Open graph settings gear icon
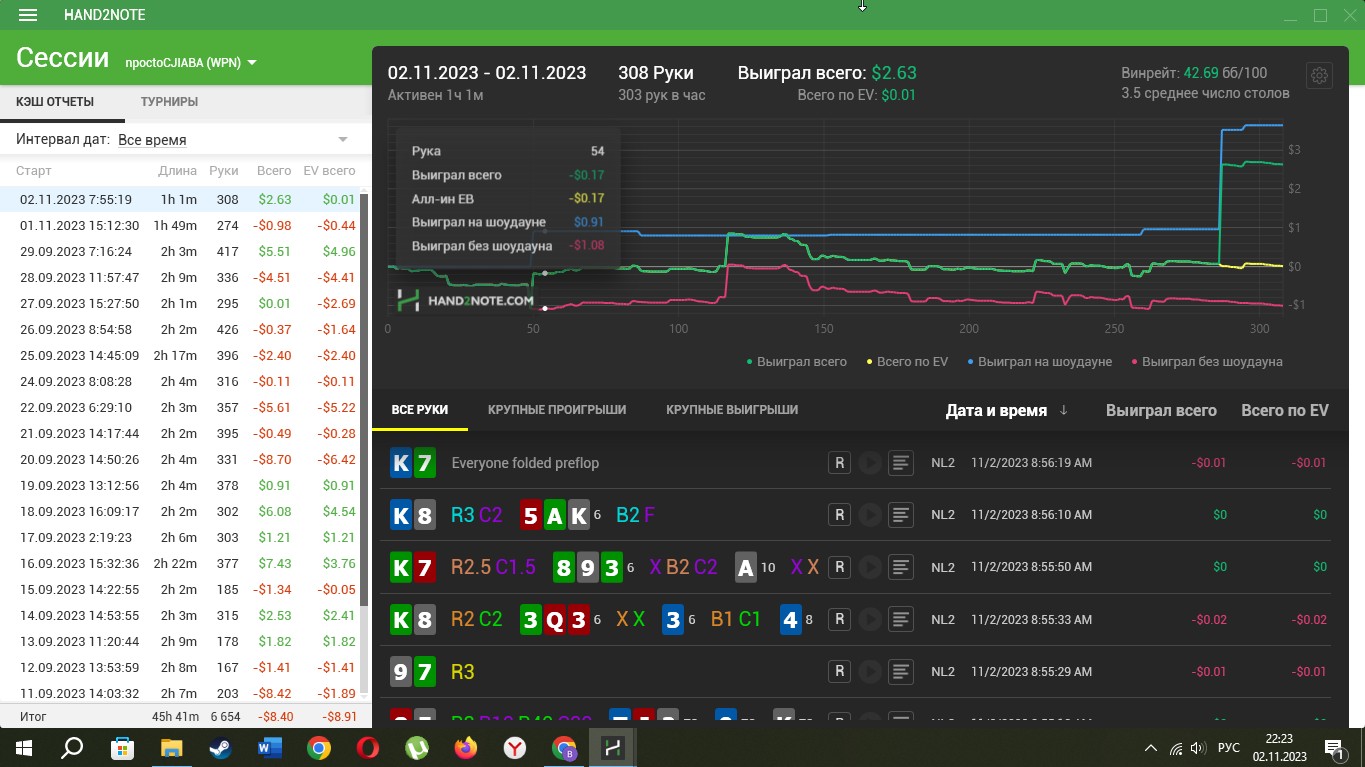 tap(1319, 75)
